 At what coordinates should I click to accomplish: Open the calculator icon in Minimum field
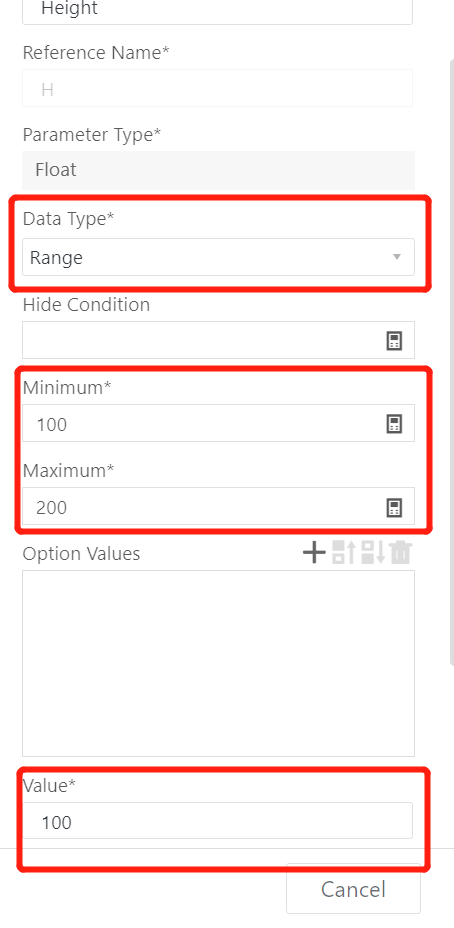394,424
